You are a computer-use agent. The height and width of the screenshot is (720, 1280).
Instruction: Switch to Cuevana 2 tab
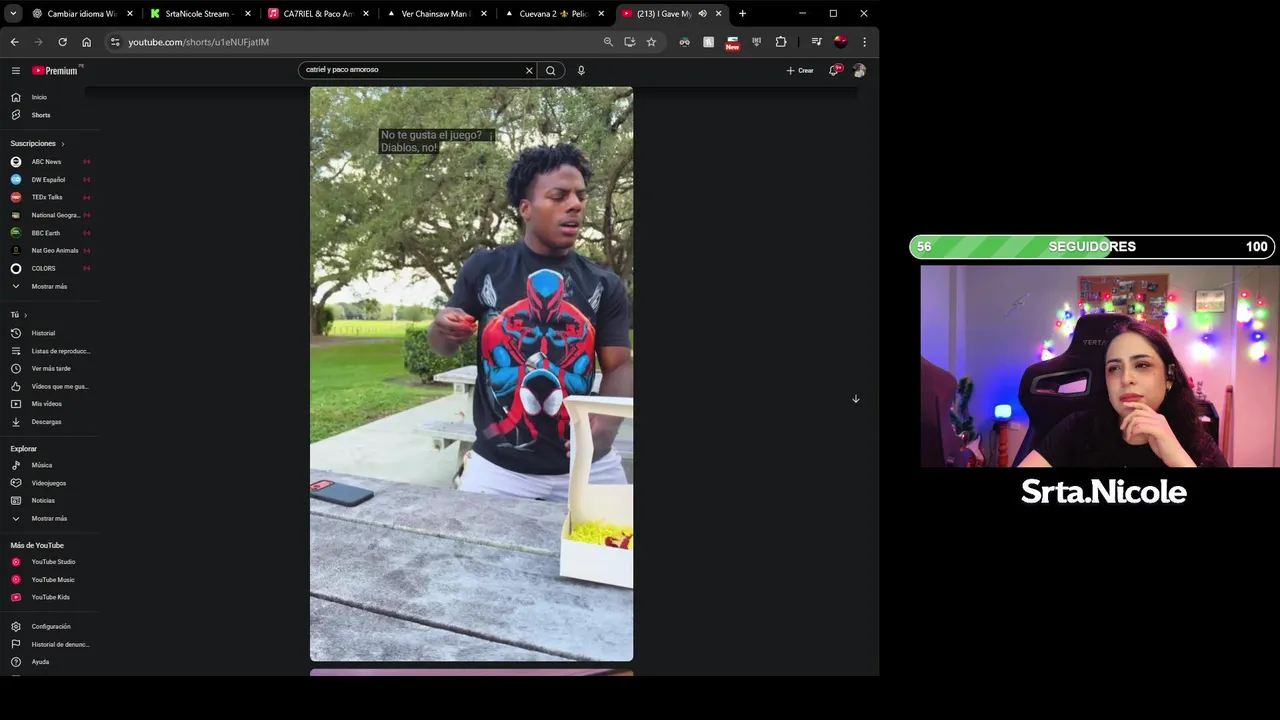point(554,14)
